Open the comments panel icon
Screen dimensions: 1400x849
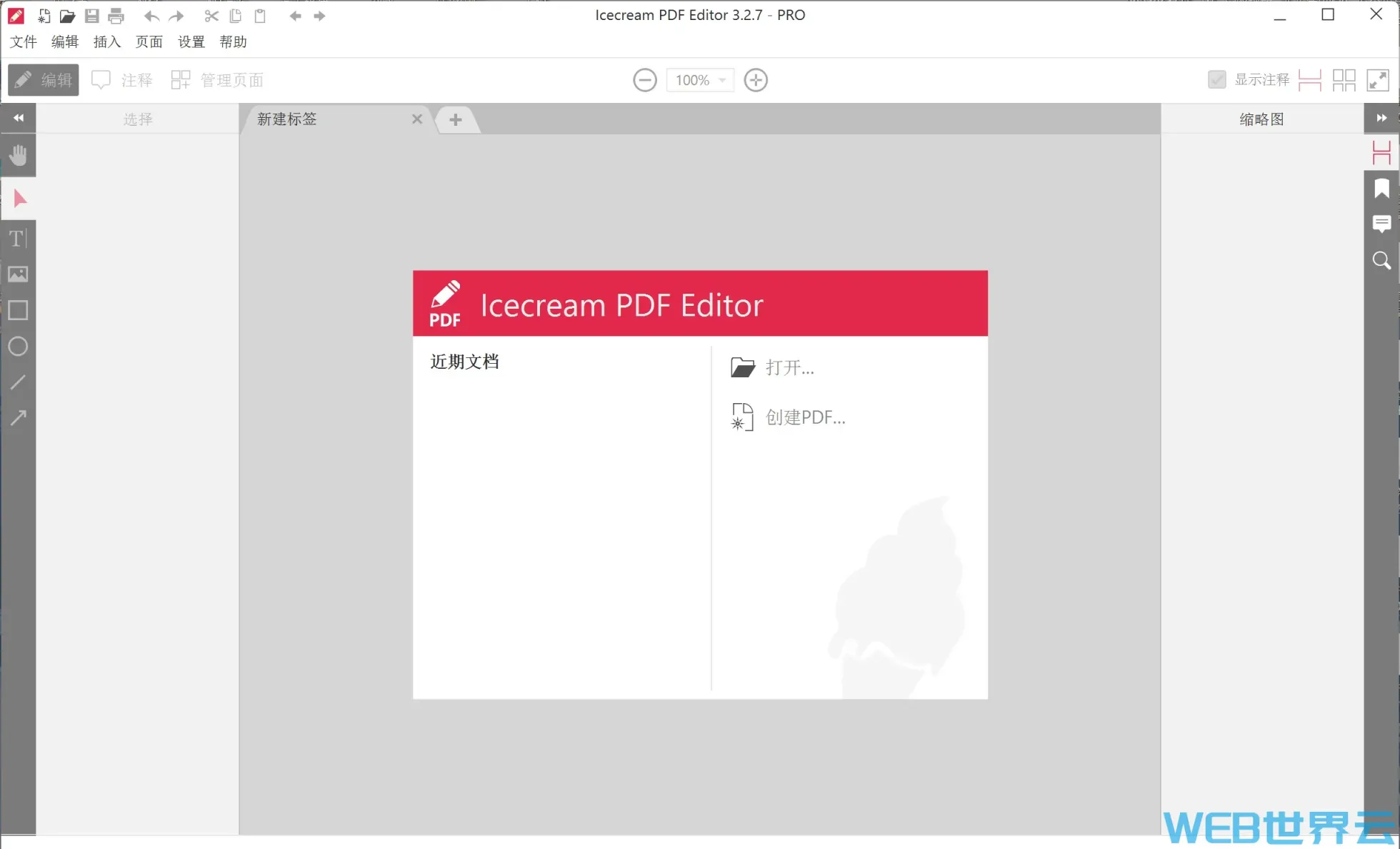point(1381,224)
